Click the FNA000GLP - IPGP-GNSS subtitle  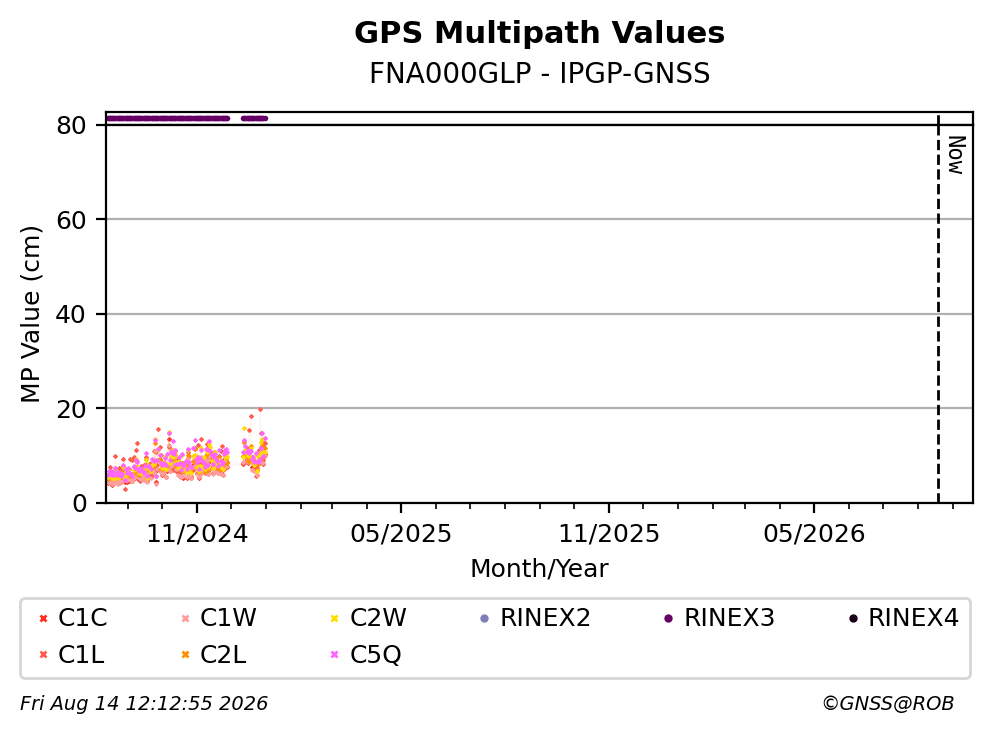tap(540, 73)
